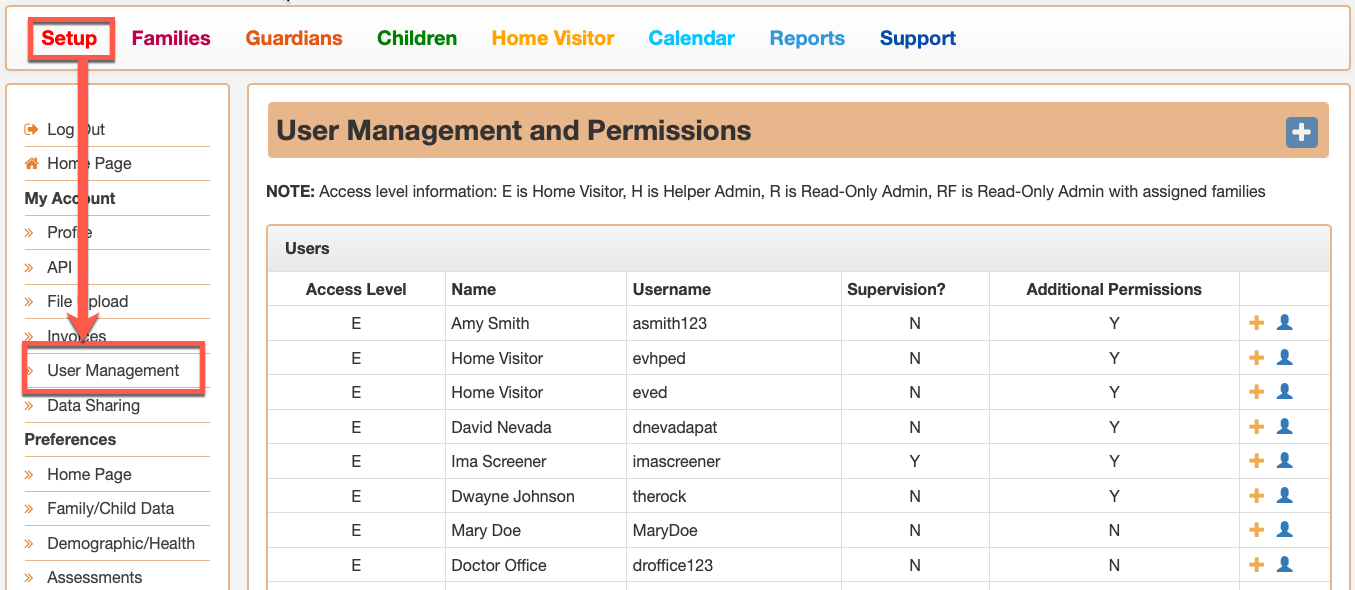Click the blue user icon for Amy Smith
Viewport: 1355px width, 590px height.
pyautogui.click(x=1285, y=322)
